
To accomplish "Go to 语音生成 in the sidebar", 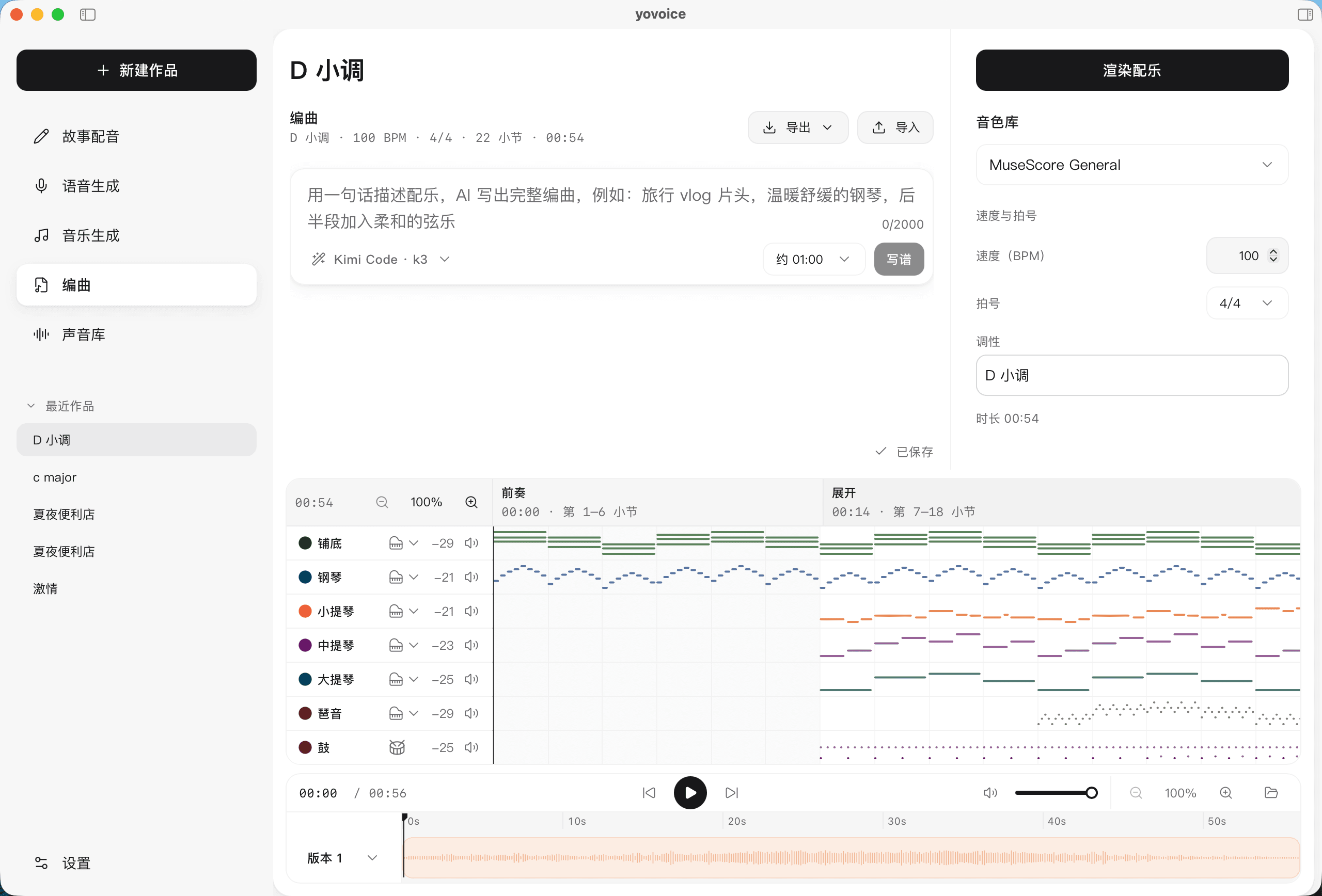I will (x=136, y=186).
